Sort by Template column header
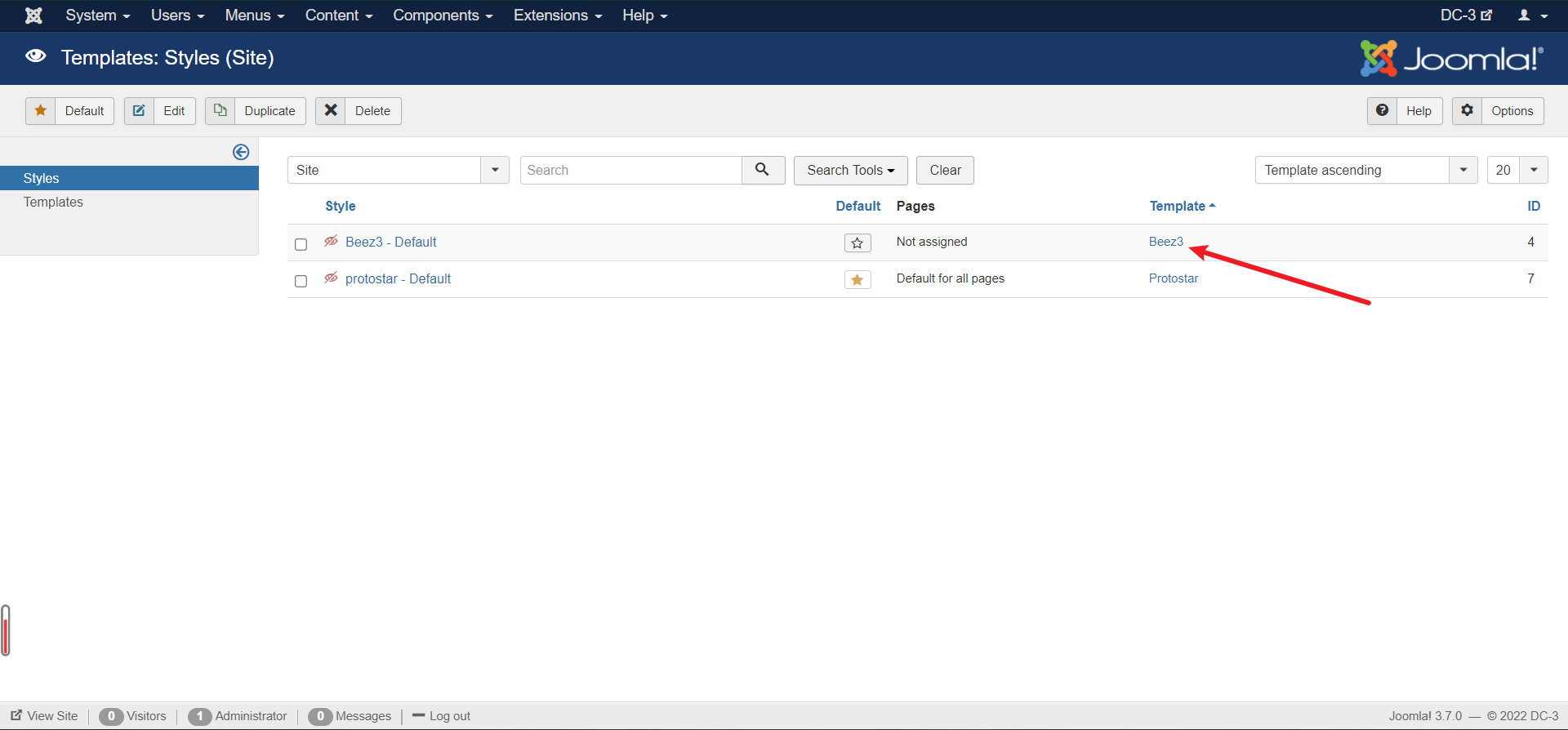This screenshot has height=730, width=1568. pyautogui.click(x=1183, y=206)
